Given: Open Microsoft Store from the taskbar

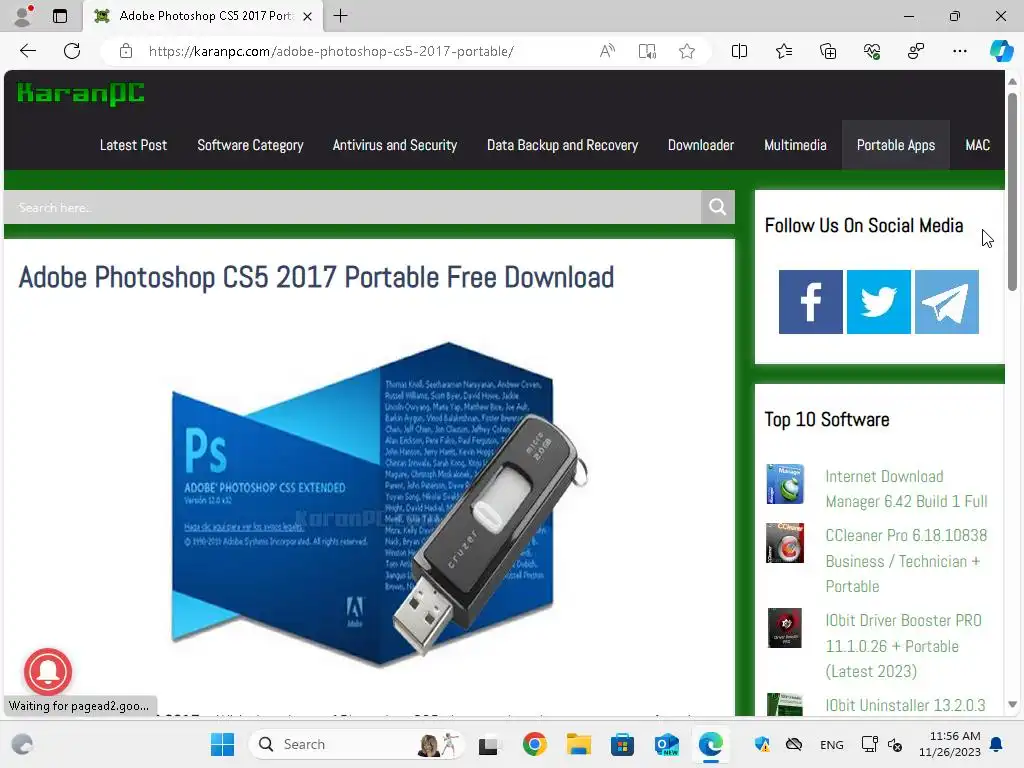Looking at the screenshot, I should (622, 744).
